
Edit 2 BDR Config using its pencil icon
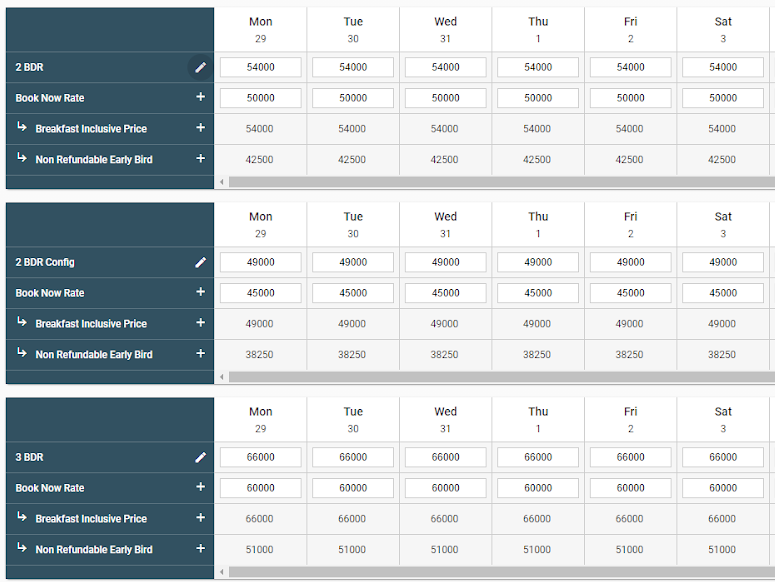click(200, 262)
